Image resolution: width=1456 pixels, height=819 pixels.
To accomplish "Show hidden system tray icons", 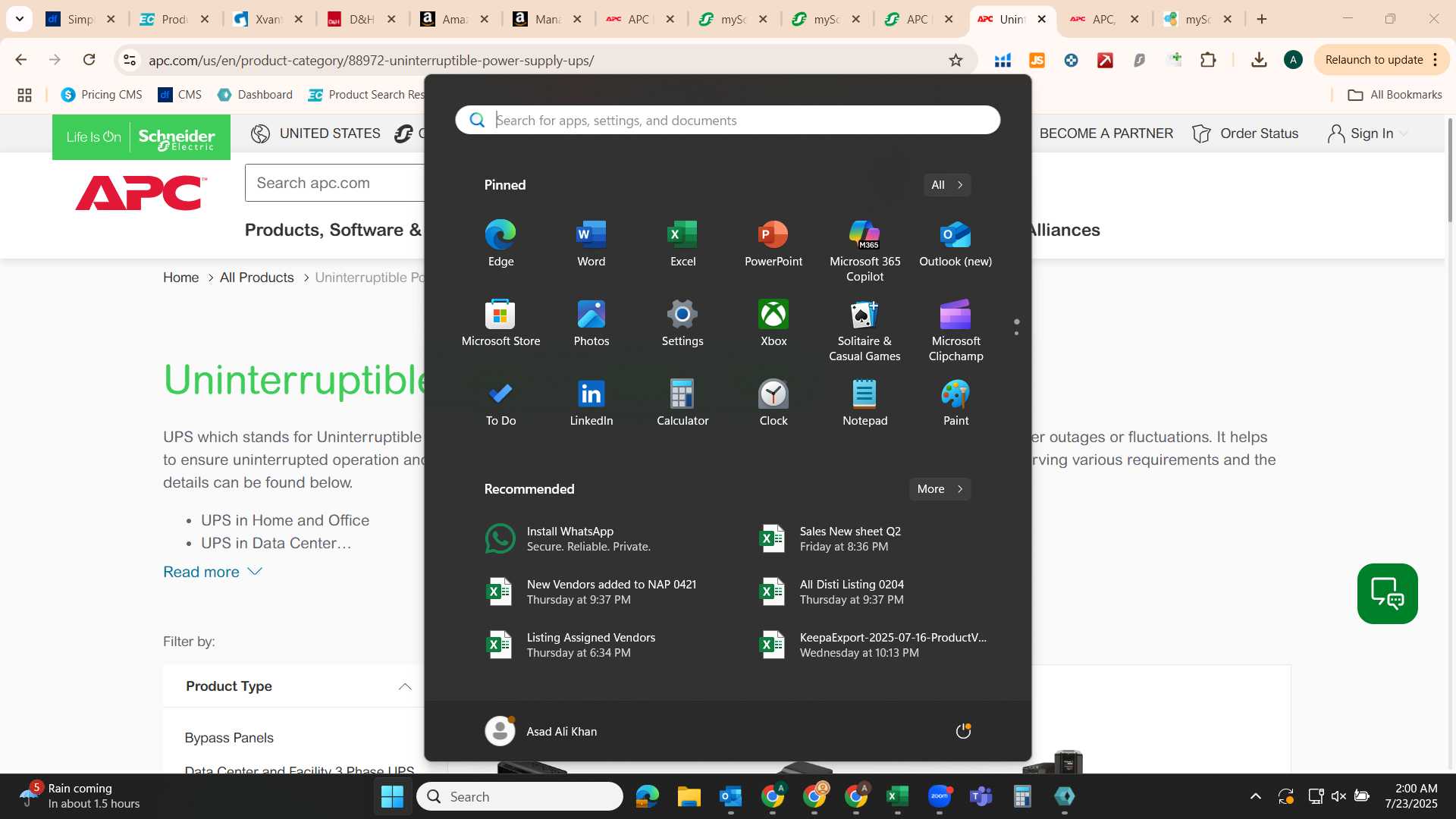I will [1255, 796].
